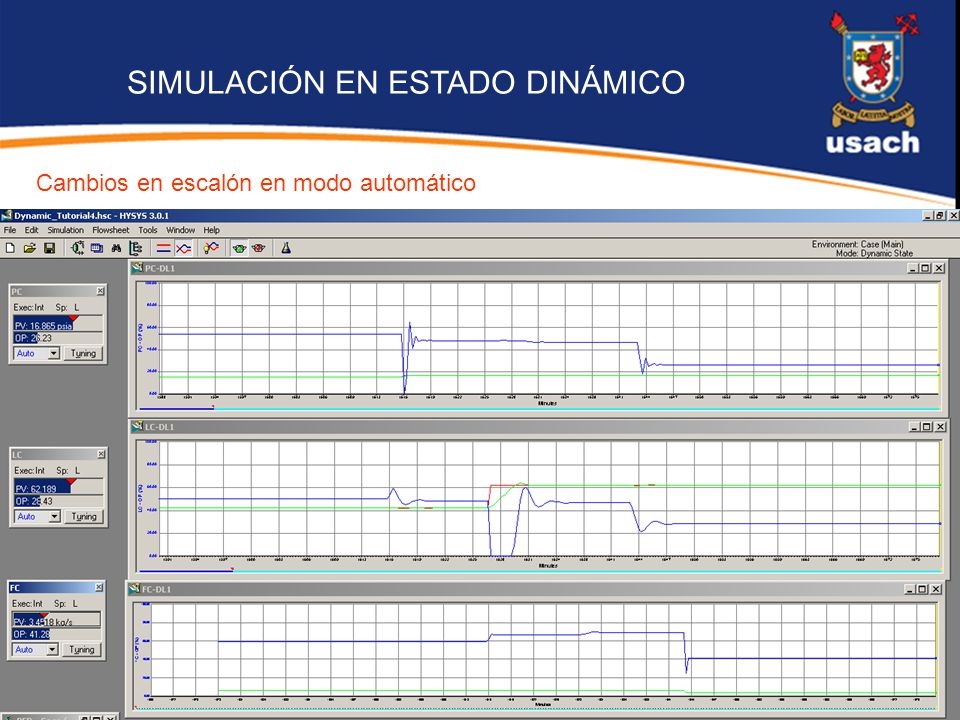Viewport: 960px width, 720px height.
Task: Open the Window menu
Action: [x=181, y=230]
